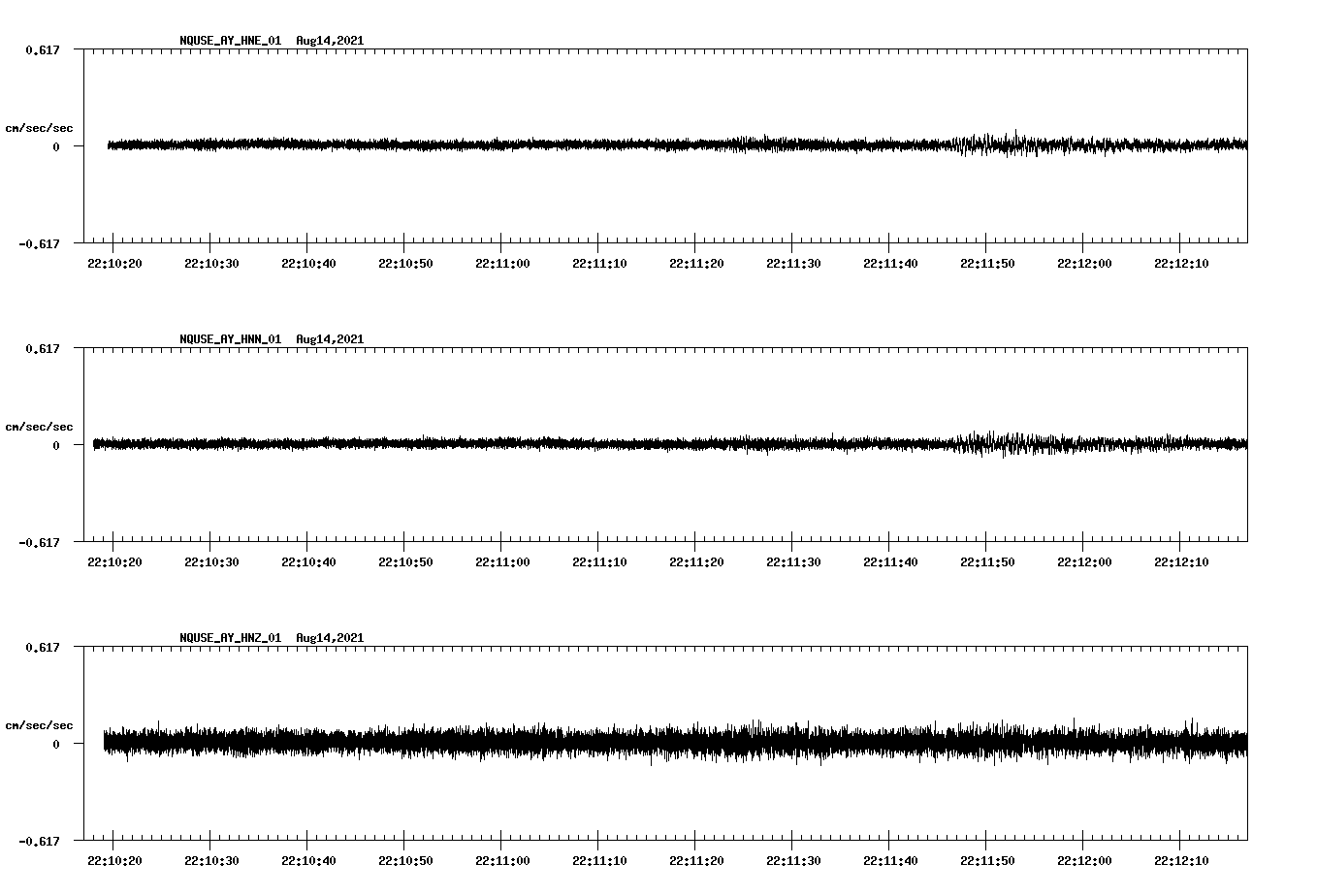1317x896 pixels.
Task: Click the 0.617 upper limit on HNZ axis
Action: (x=42, y=647)
